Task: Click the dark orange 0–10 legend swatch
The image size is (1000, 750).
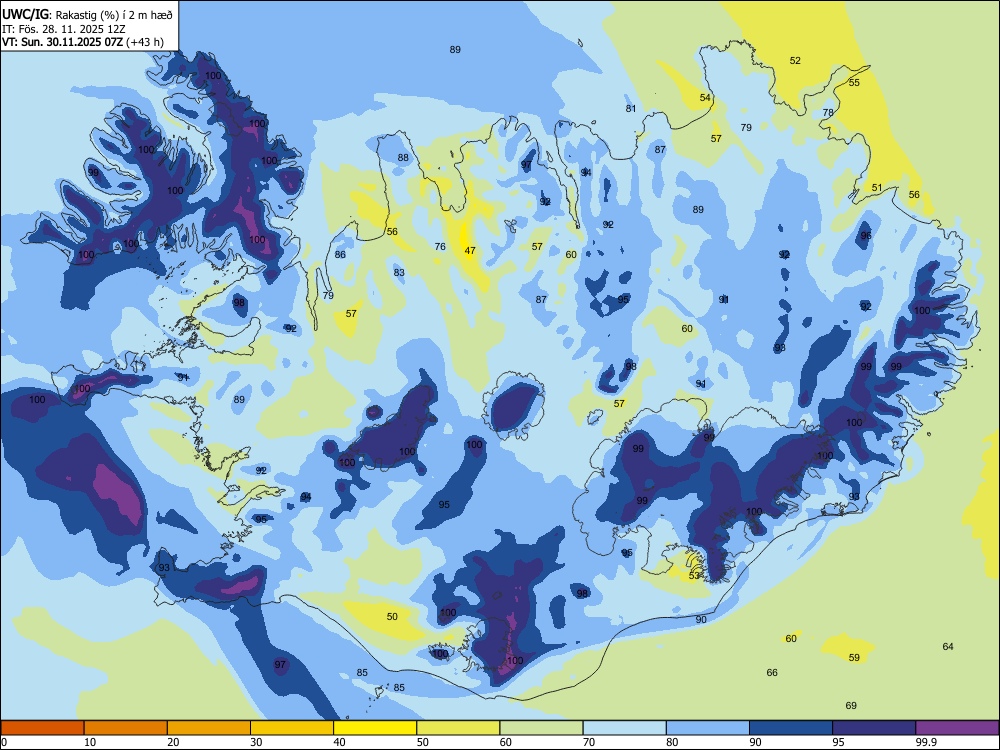Action: (42, 728)
